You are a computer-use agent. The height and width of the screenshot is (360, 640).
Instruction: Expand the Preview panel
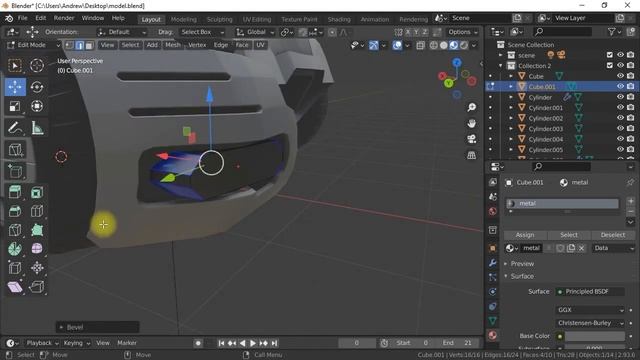pos(522,264)
